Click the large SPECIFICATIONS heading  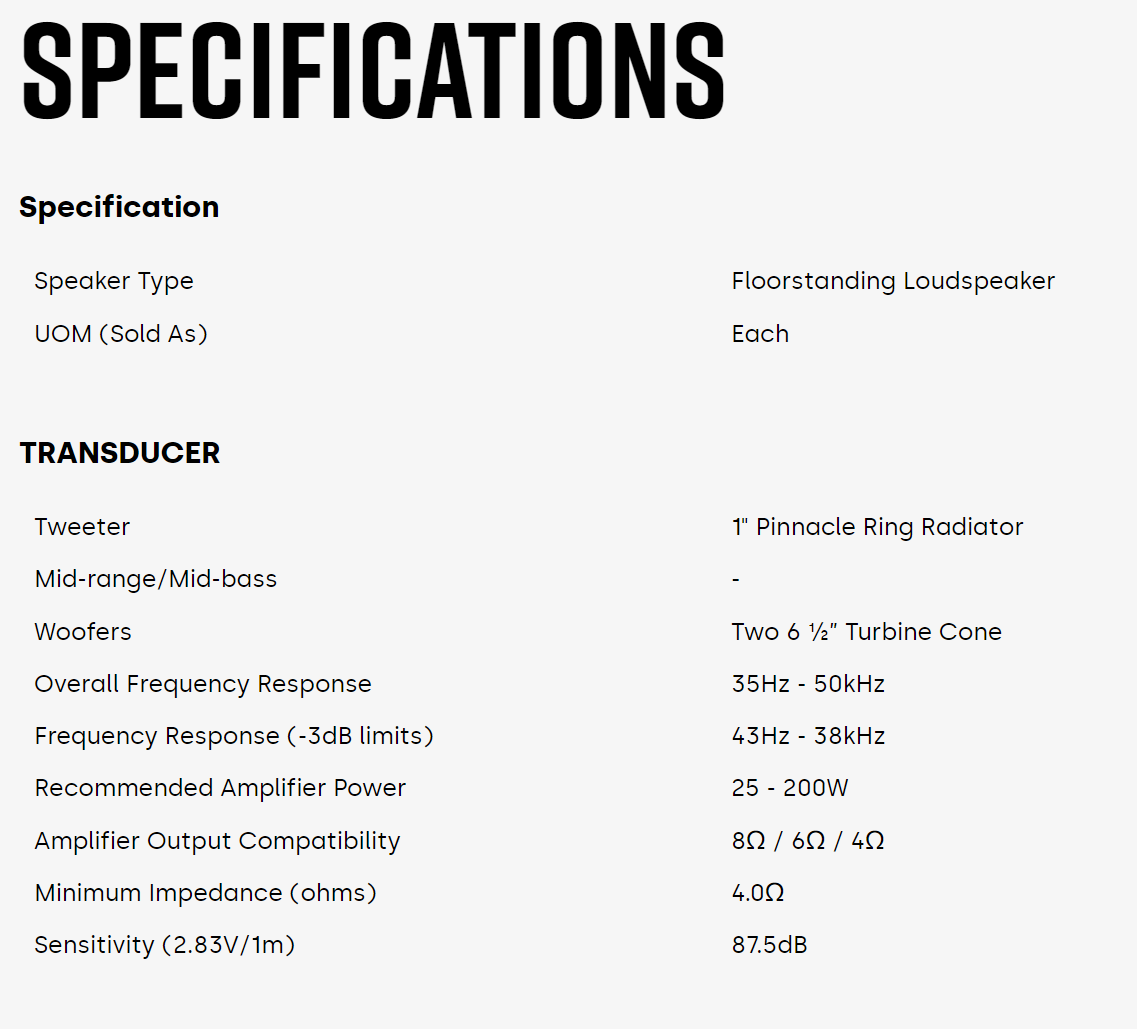coord(372,70)
